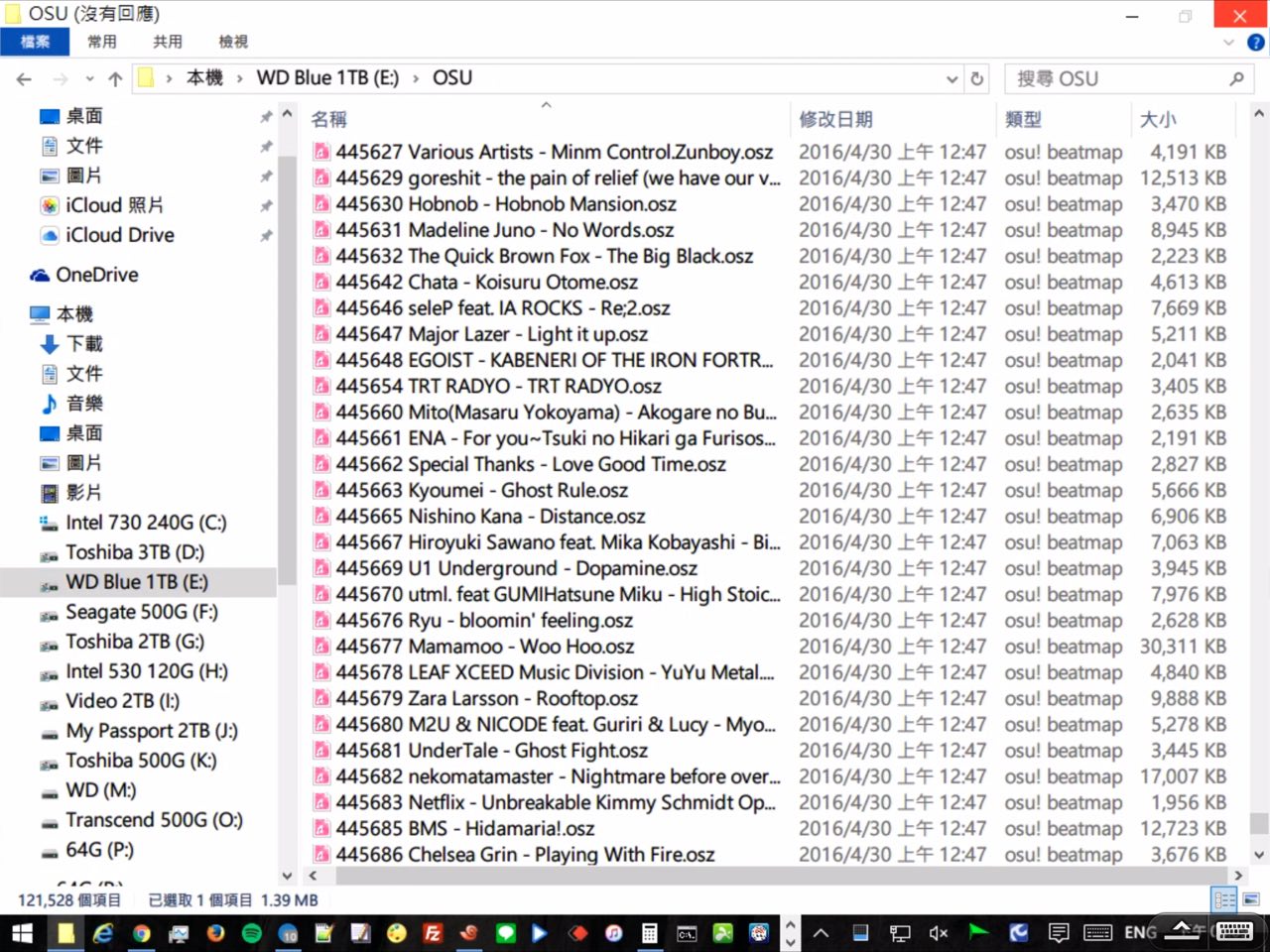Toggle the muted volume tray icon
1270x952 pixels.
(938, 933)
